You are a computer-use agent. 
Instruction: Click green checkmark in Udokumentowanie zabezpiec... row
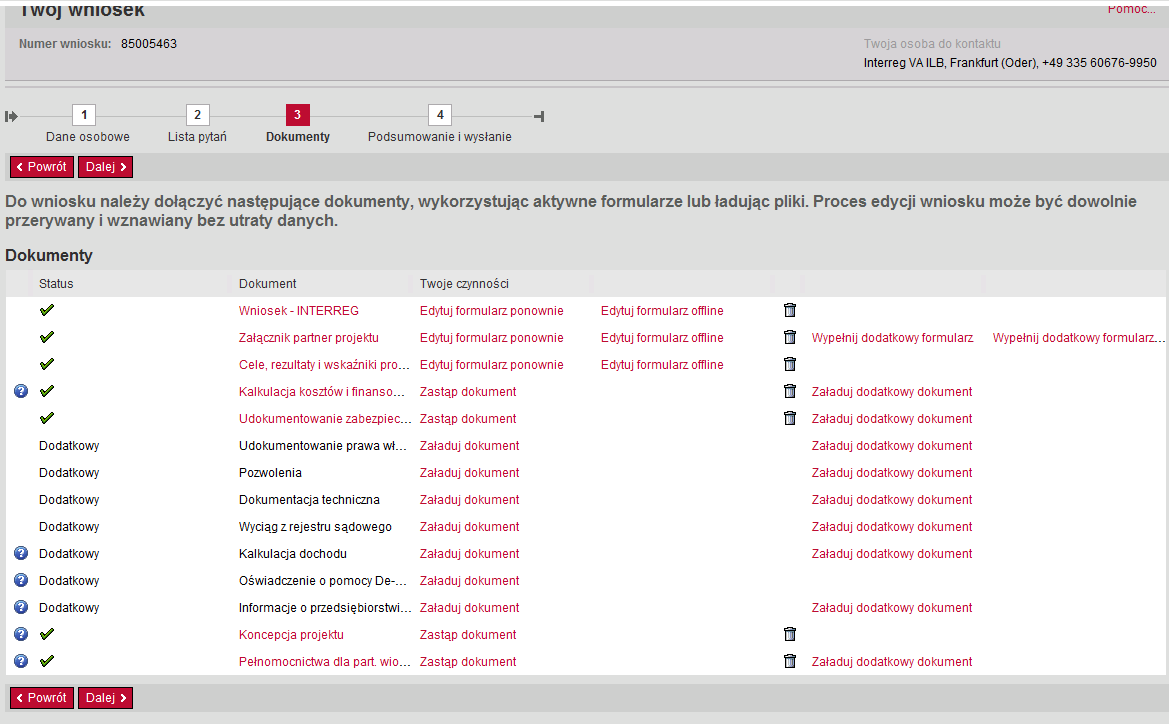point(47,418)
